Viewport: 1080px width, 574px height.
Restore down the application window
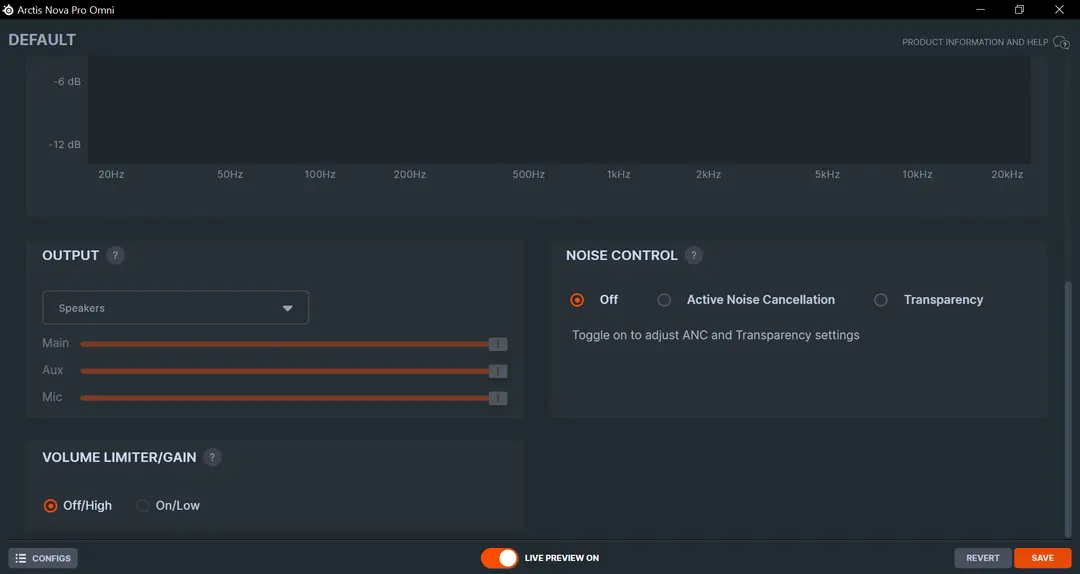1019,10
